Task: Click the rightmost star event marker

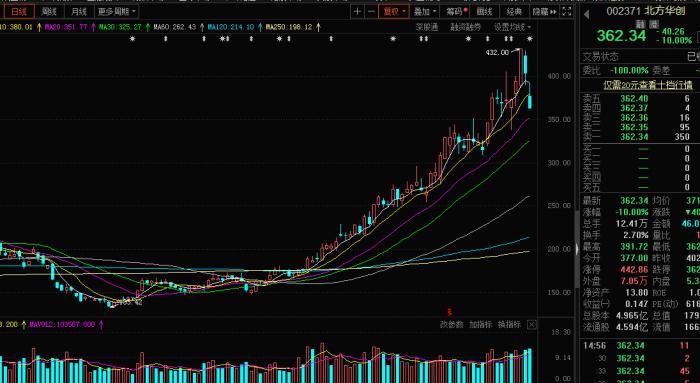Action: tap(529, 39)
